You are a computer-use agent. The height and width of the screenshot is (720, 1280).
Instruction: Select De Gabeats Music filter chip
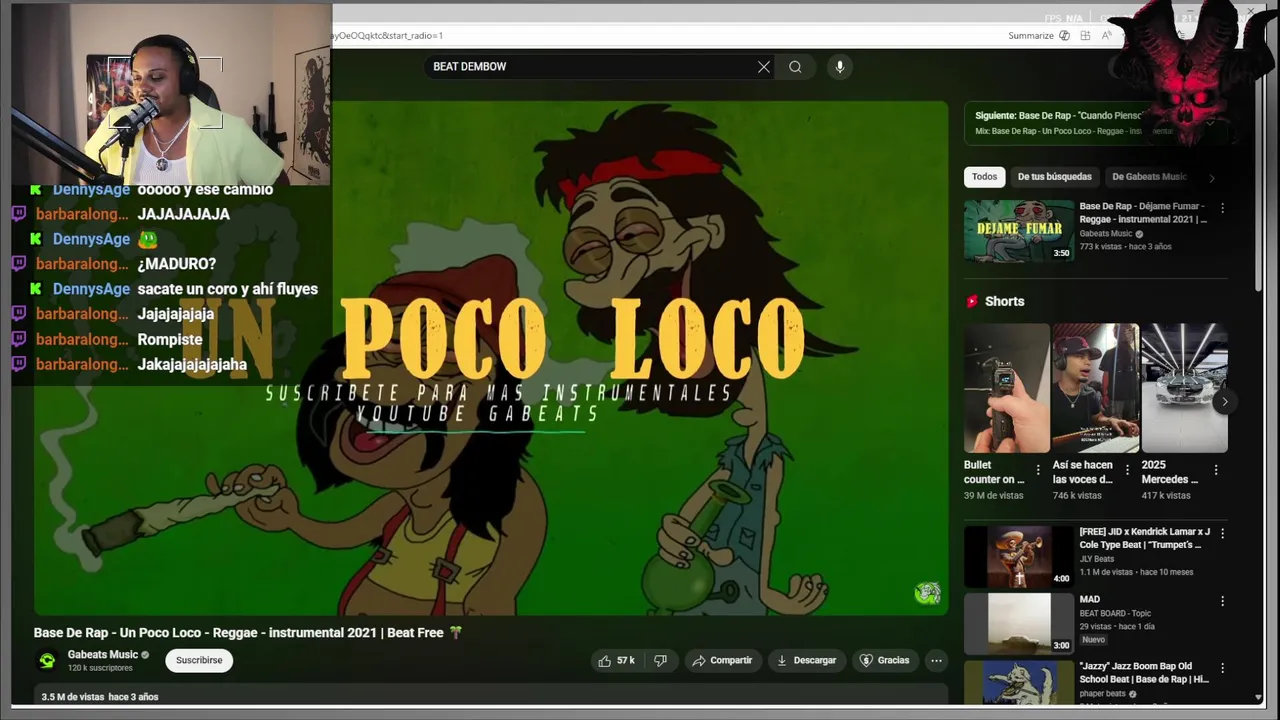click(x=1149, y=177)
